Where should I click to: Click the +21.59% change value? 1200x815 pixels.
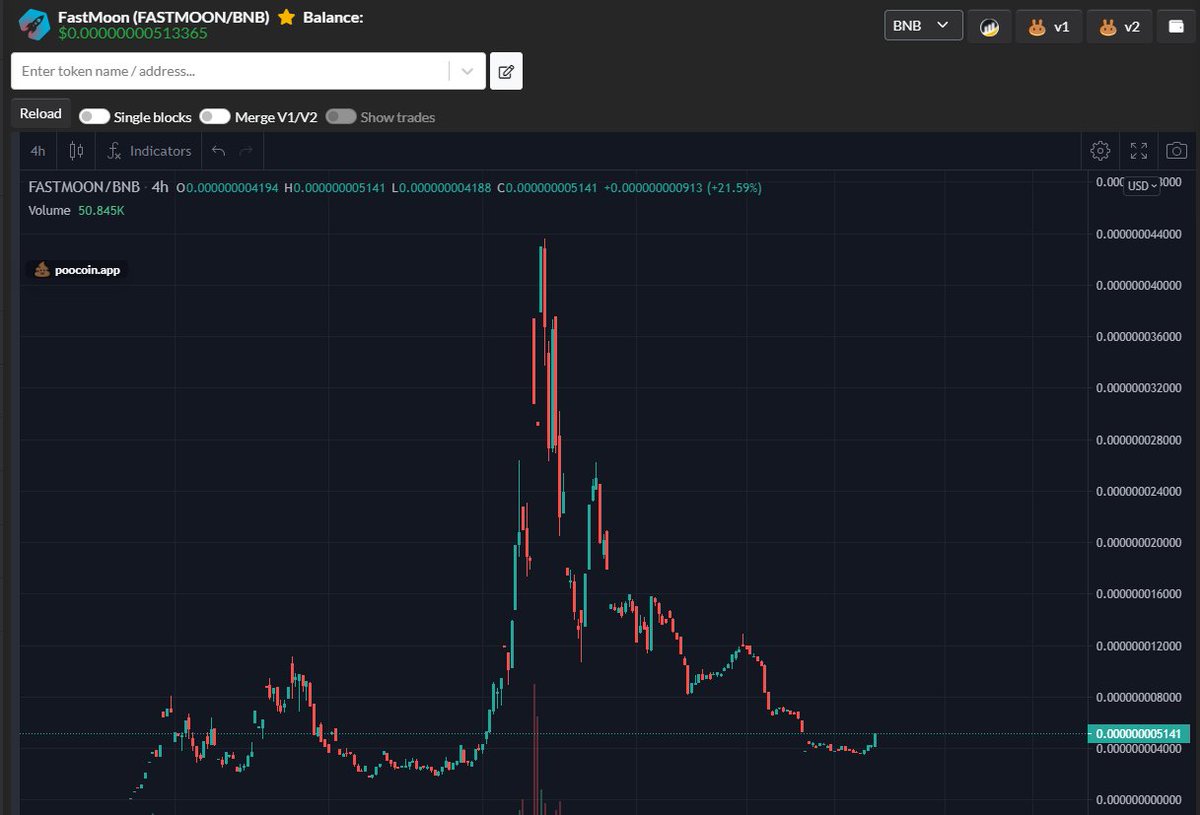pyautogui.click(x=735, y=187)
